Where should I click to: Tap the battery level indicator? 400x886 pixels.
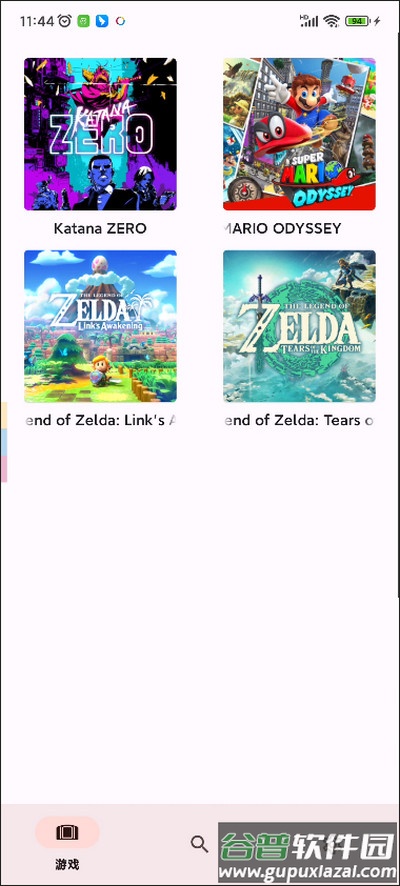click(x=358, y=21)
